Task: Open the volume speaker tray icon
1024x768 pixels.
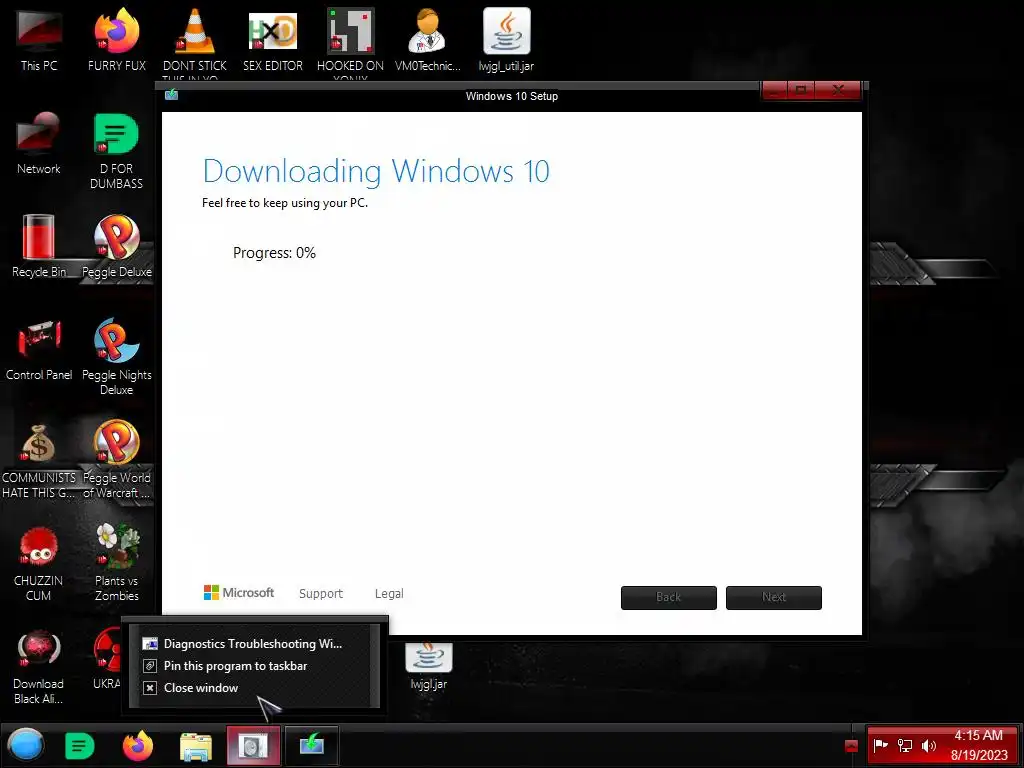Action: click(929, 745)
